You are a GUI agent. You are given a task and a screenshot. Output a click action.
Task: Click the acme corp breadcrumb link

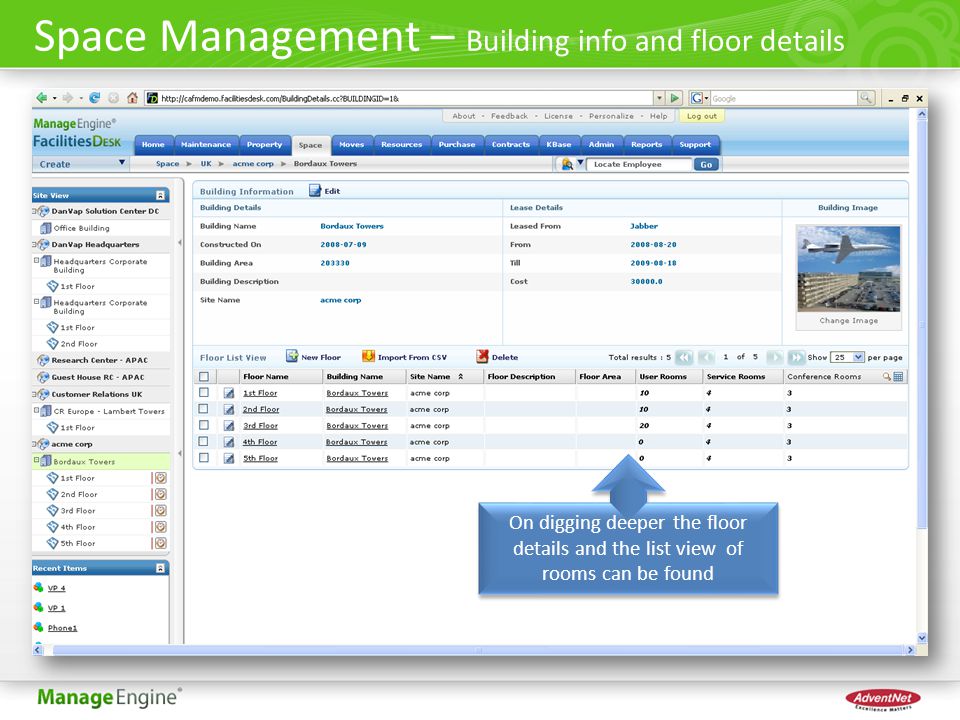[x=253, y=163]
